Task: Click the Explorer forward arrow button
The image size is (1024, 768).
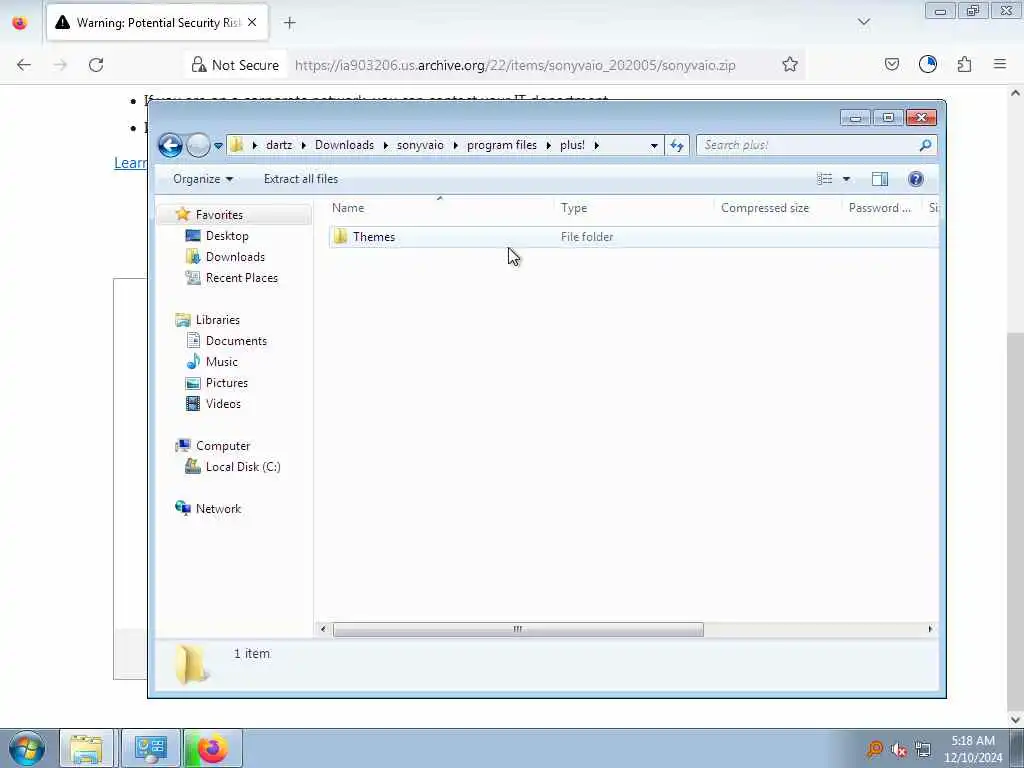Action: click(198, 145)
